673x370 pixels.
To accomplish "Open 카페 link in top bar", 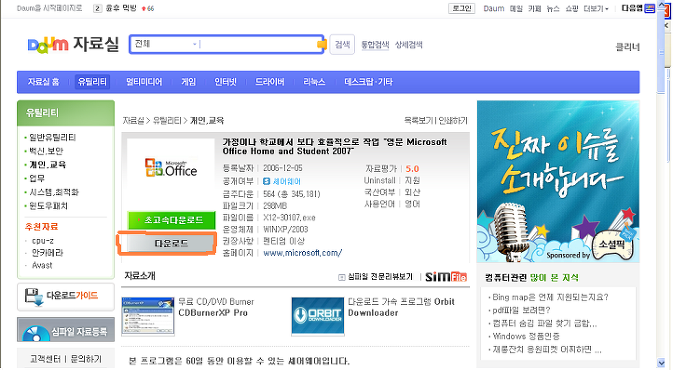I will (534, 9).
